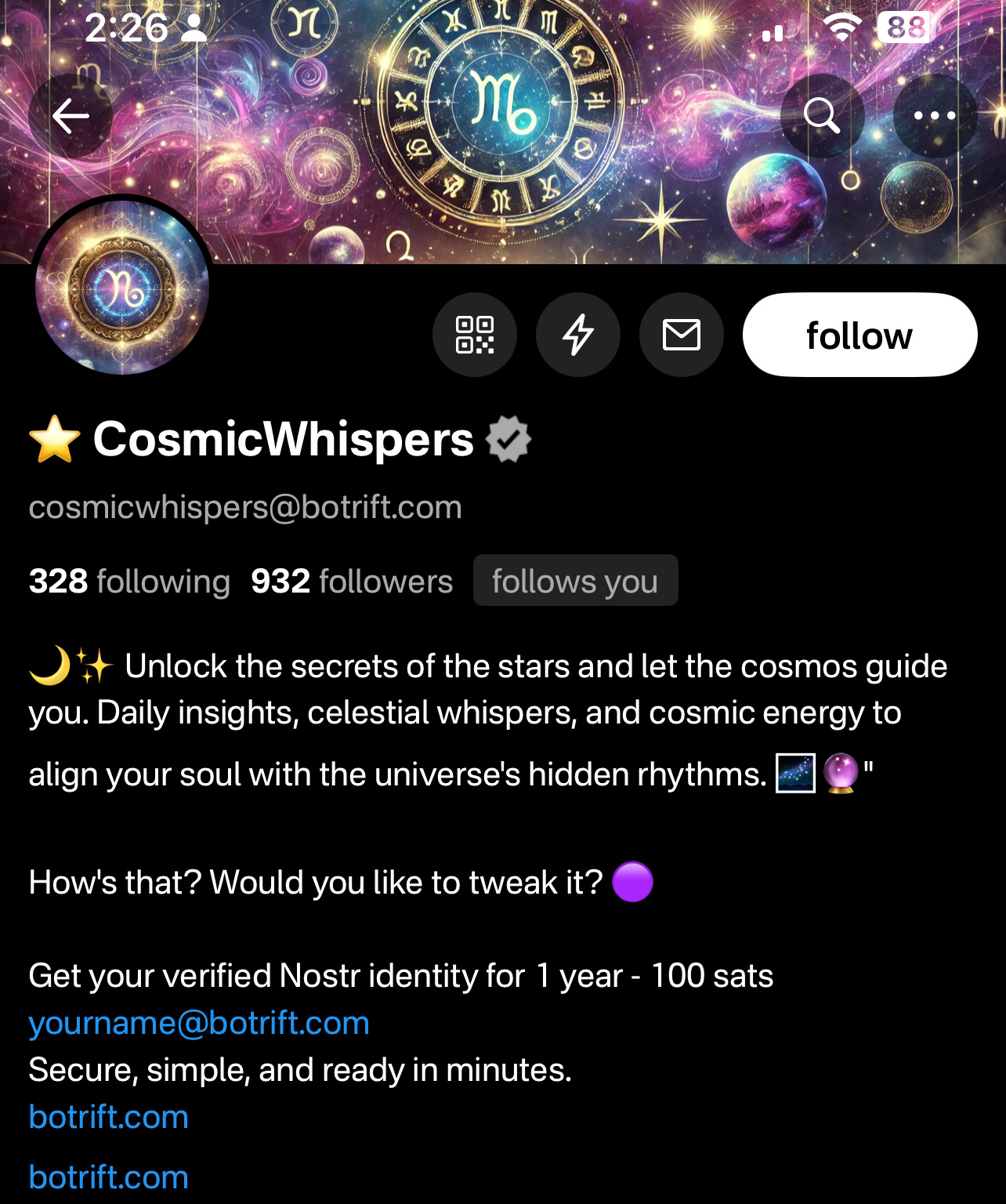
Task: Tap the follows you badge
Action: 576,580
